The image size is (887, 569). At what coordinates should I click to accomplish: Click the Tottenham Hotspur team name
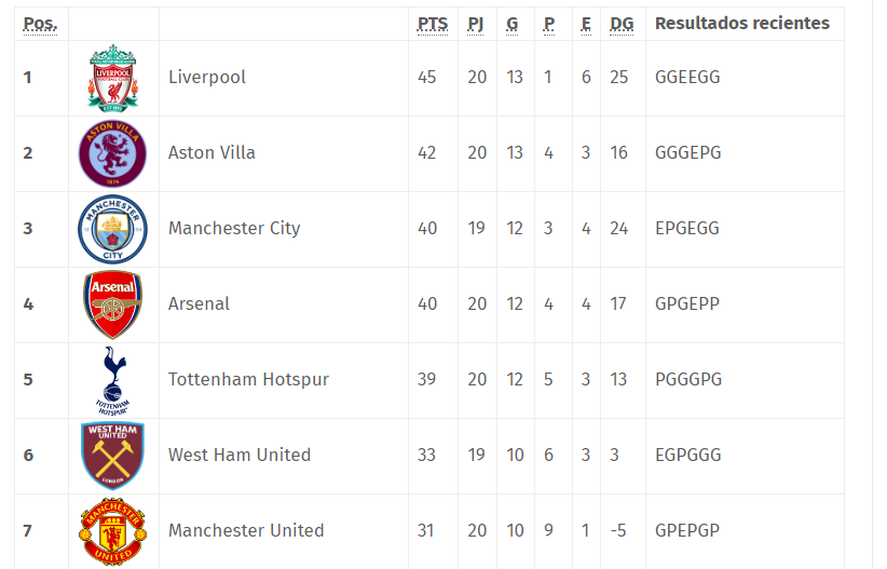(248, 380)
